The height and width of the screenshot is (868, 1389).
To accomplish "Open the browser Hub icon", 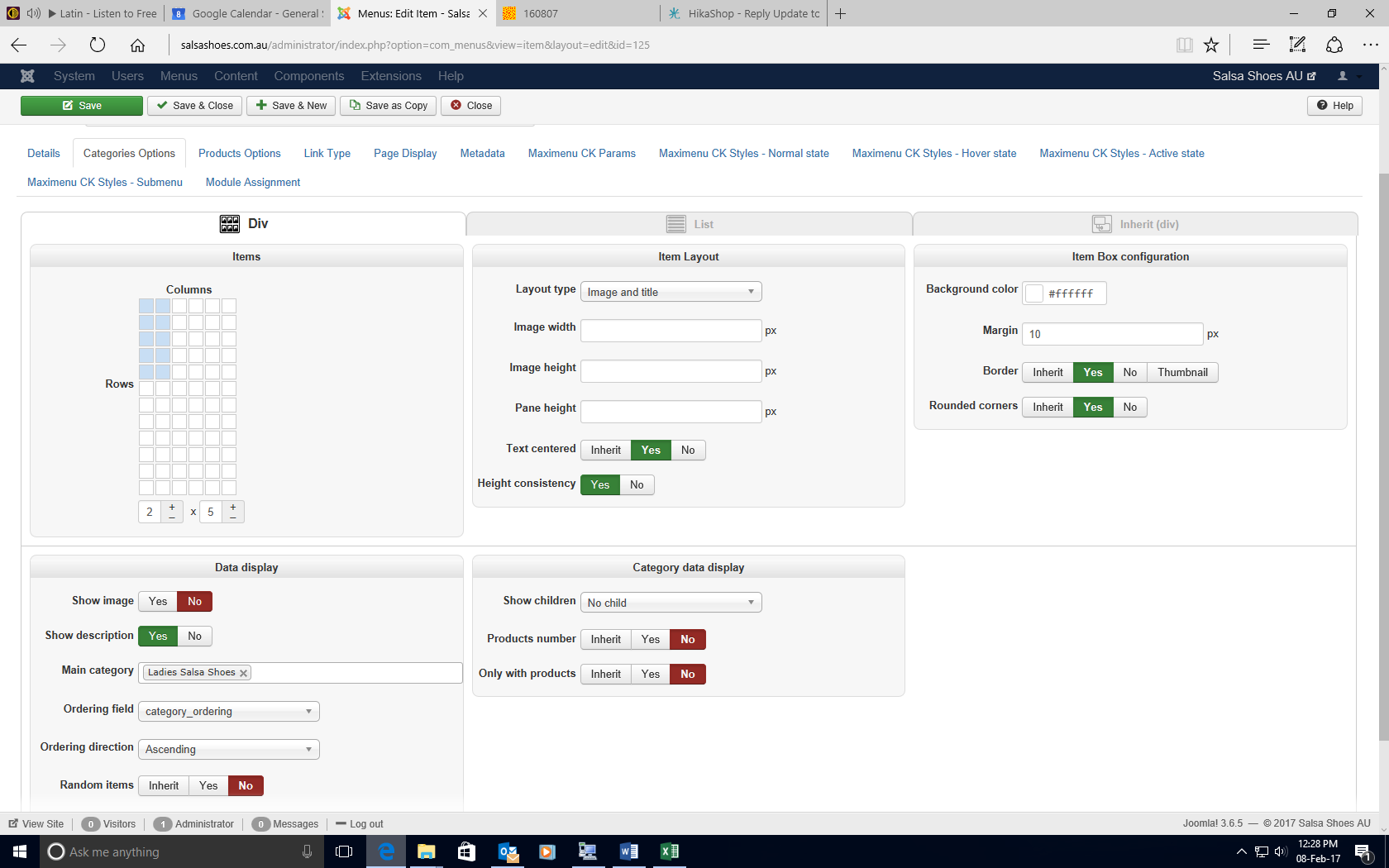I will point(1261,45).
